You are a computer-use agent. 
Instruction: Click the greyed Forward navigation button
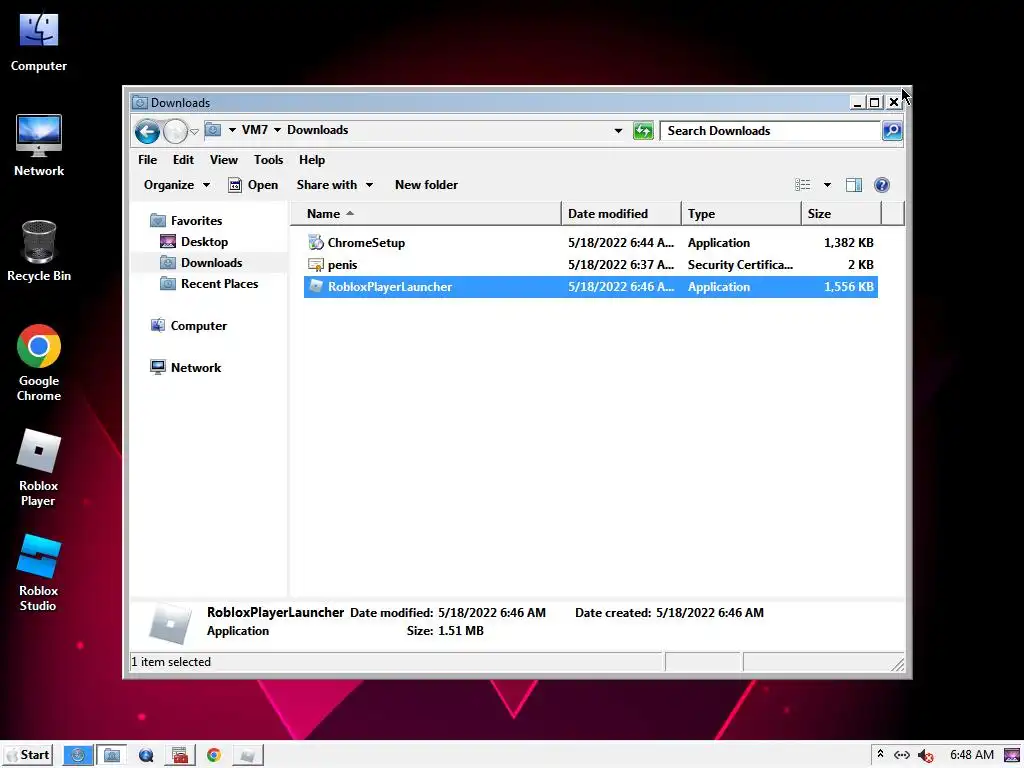(175, 131)
